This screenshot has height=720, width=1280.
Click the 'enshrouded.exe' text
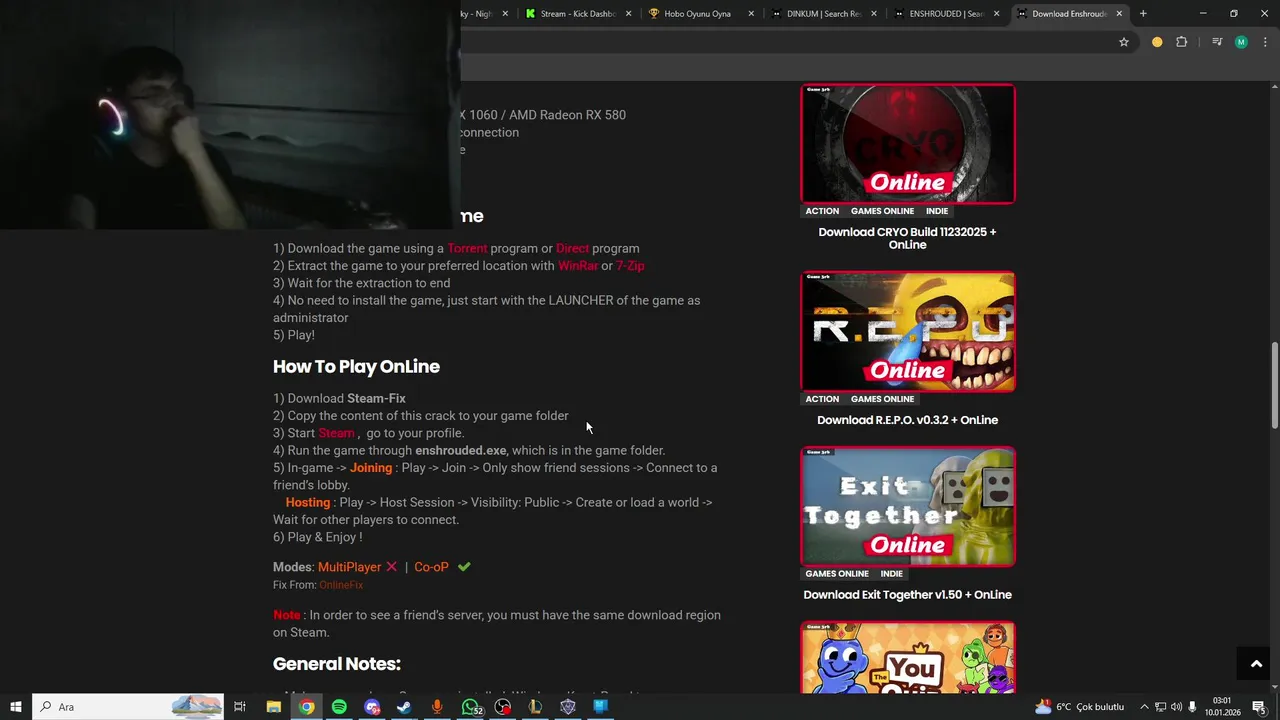click(461, 450)
